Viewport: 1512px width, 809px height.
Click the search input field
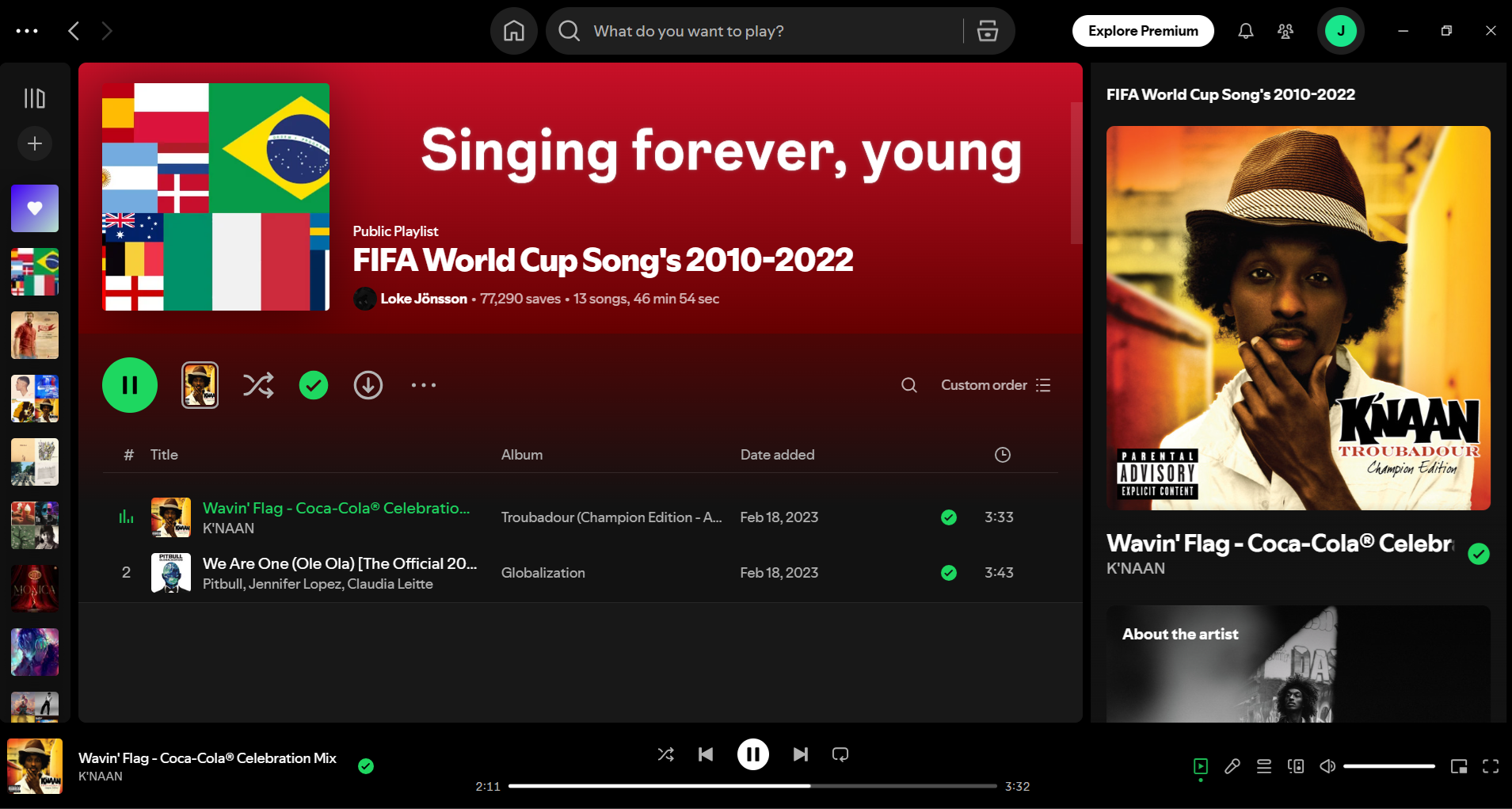[x=752, y=31]
